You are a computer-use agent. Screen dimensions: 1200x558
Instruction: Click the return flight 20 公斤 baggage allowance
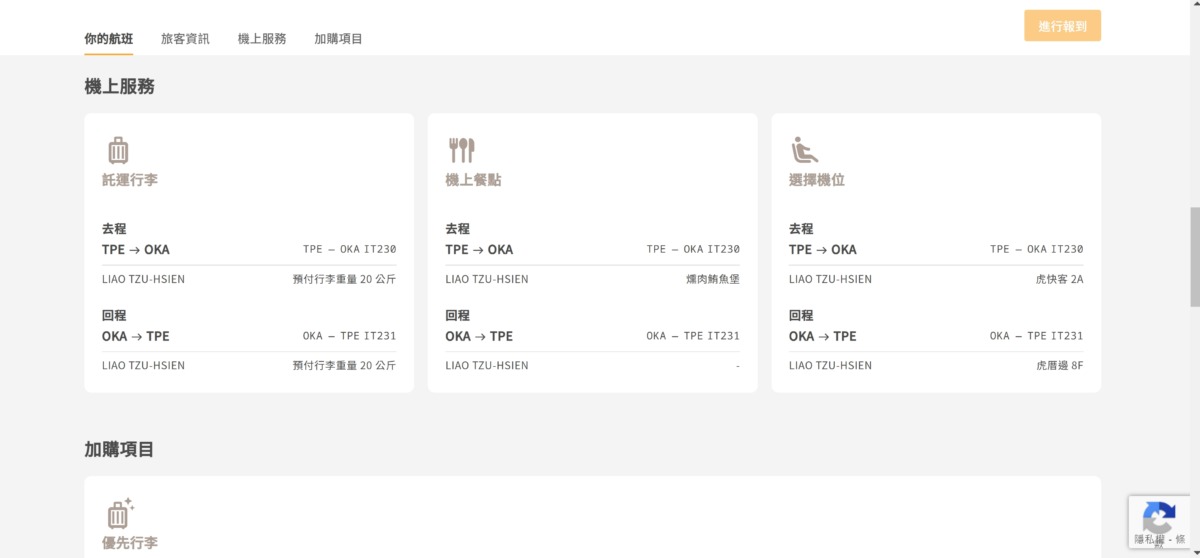point(344,366)
